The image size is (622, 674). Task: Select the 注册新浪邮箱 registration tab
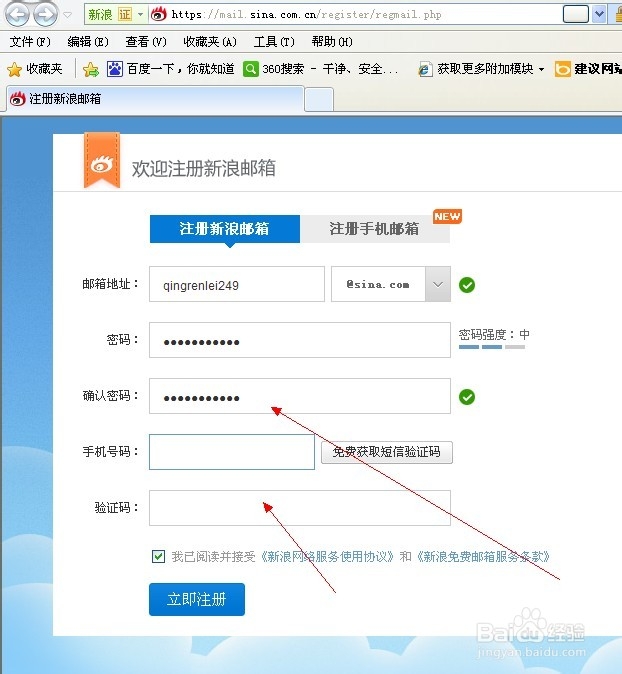(x=225, y=229)
